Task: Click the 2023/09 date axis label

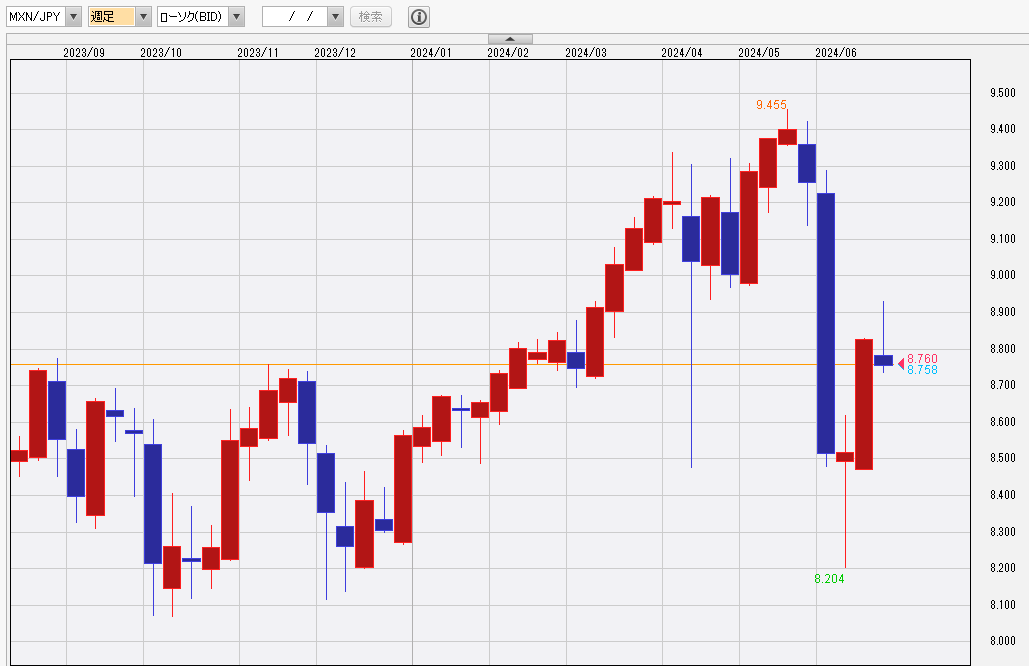Action: click(x=84, y=52)
